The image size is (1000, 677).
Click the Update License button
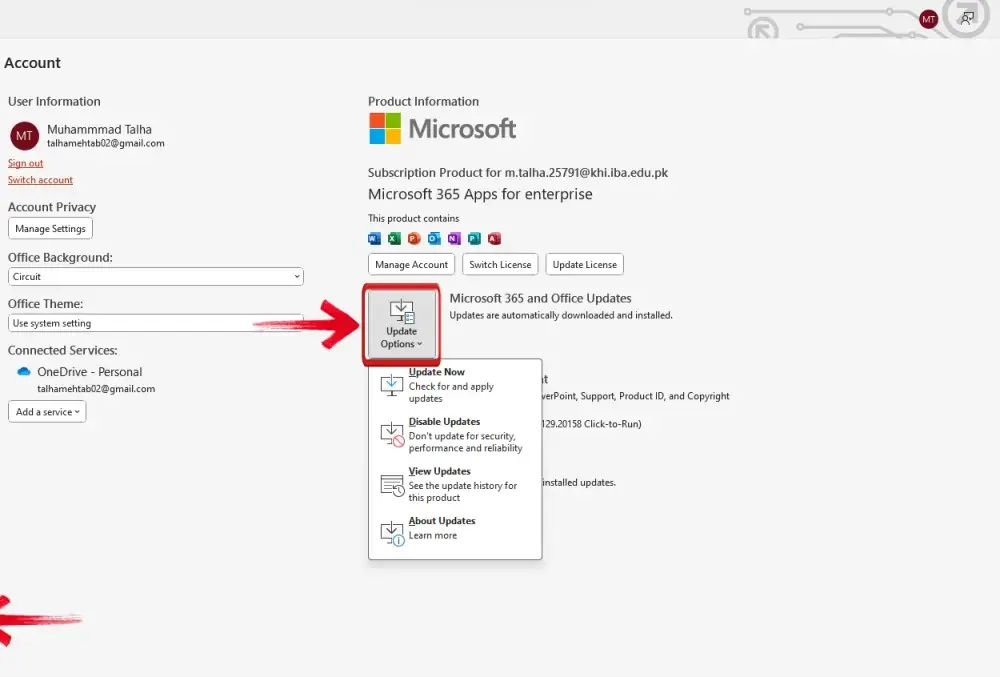pyautogui.click(x=585, y=265)
